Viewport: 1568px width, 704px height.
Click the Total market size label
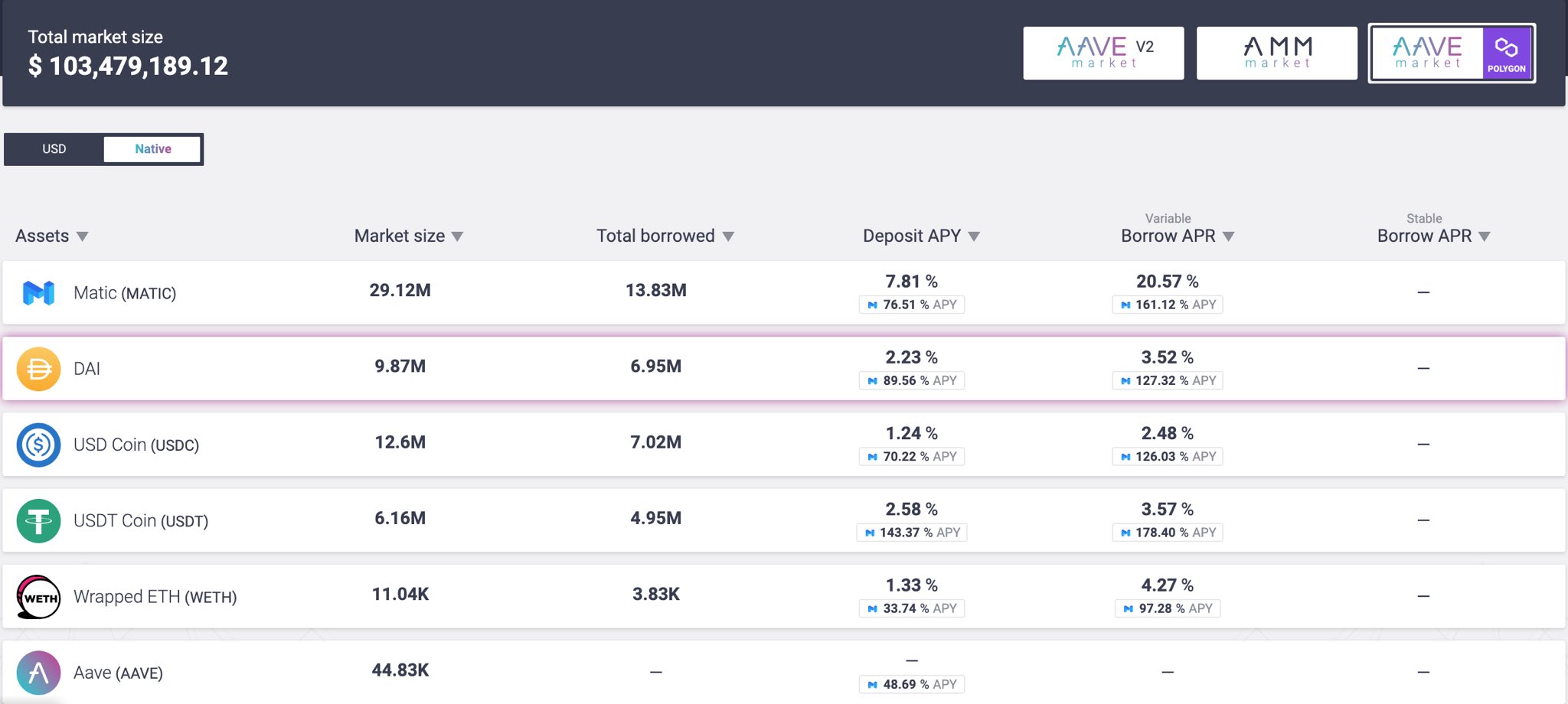click(x=95, y=37)
